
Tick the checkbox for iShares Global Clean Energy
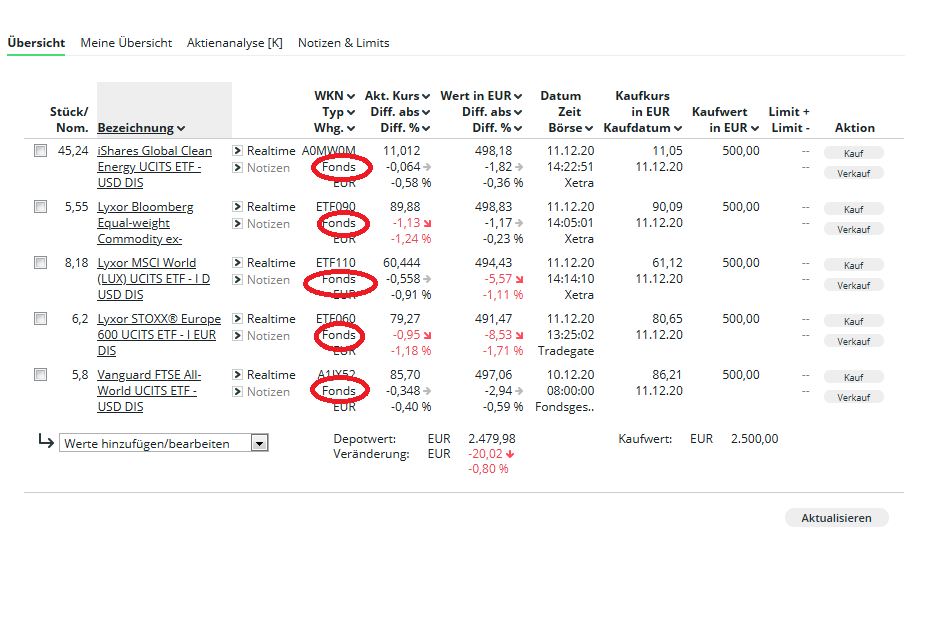[x=40, y=151]
